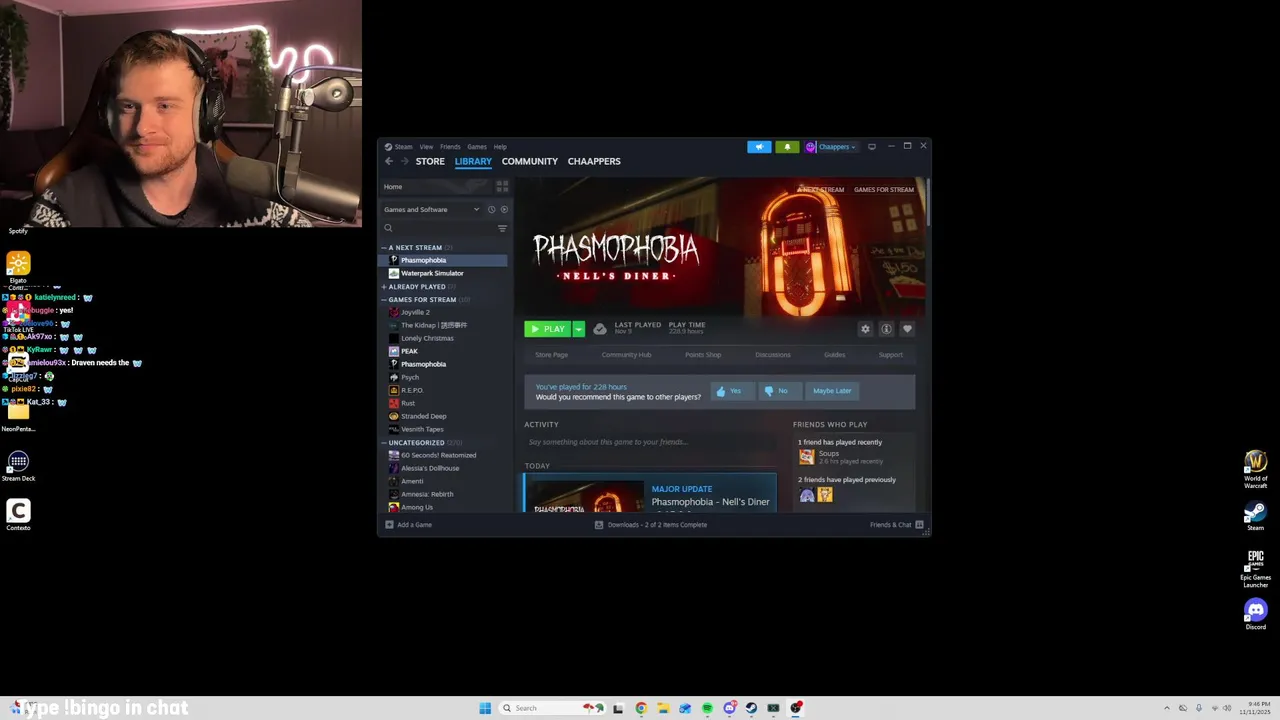Viewport: 1280px width, 720px height.
Task: Open Phasmophobia game settings gear icon
Action: click(x=865, y=329)
